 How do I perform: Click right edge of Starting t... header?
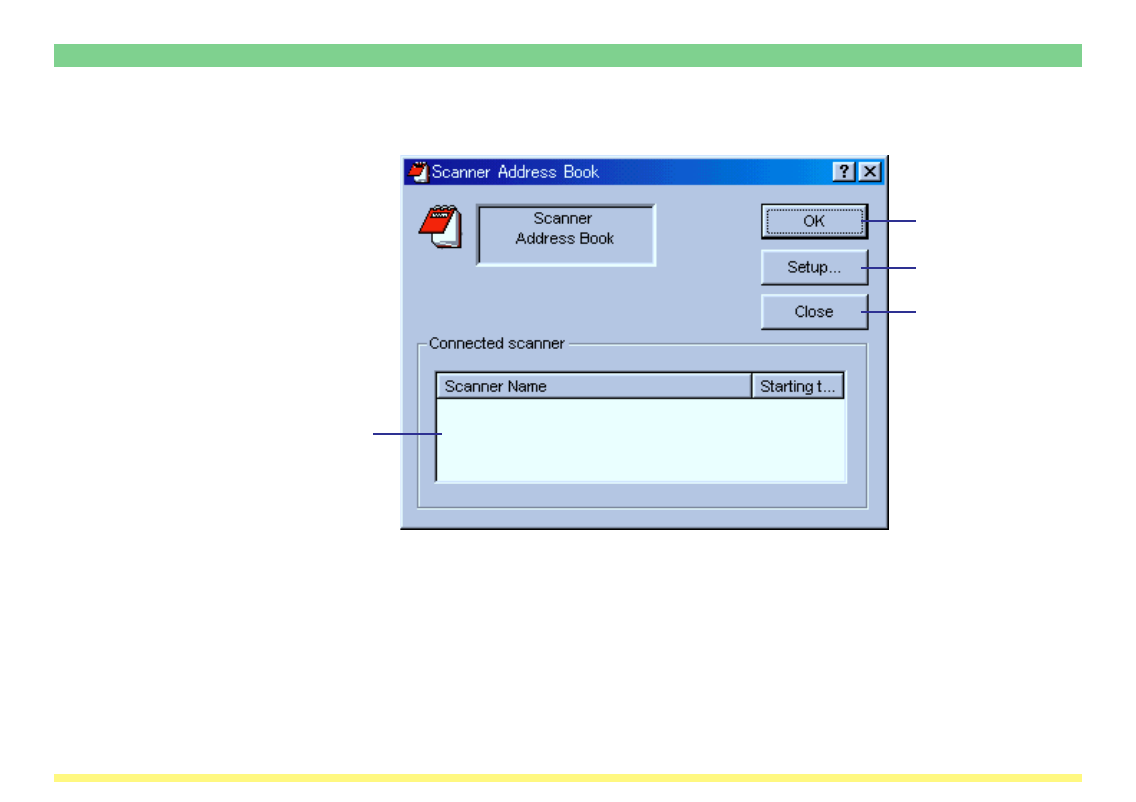tap(843, 386)
